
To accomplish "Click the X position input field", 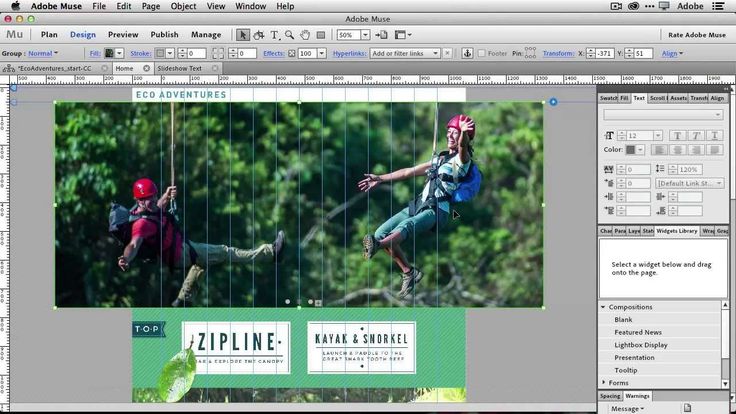I will pos(604,54).
